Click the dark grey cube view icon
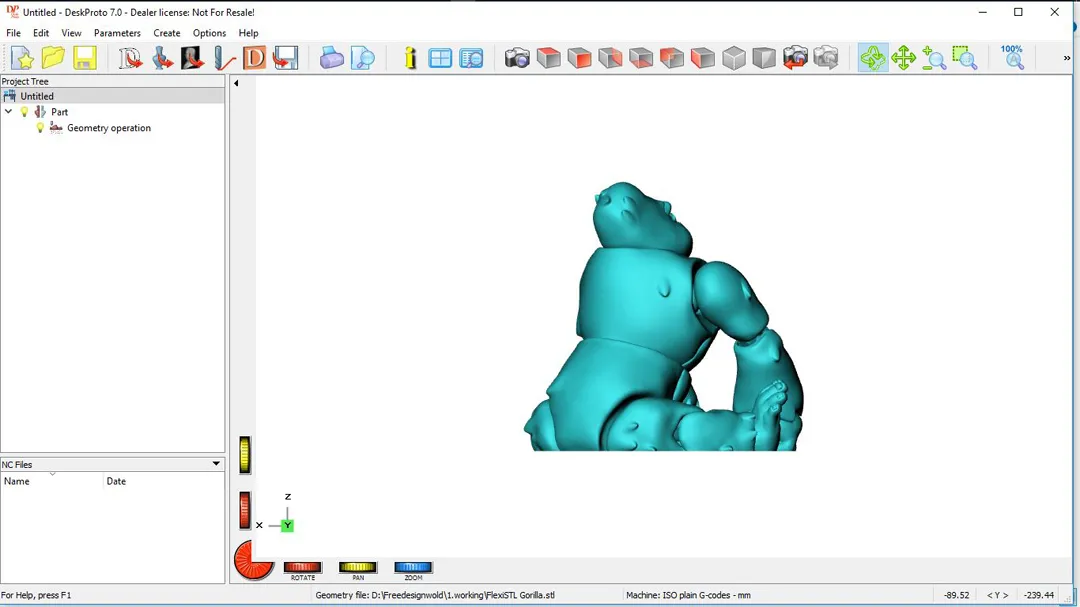 point(764,58)
